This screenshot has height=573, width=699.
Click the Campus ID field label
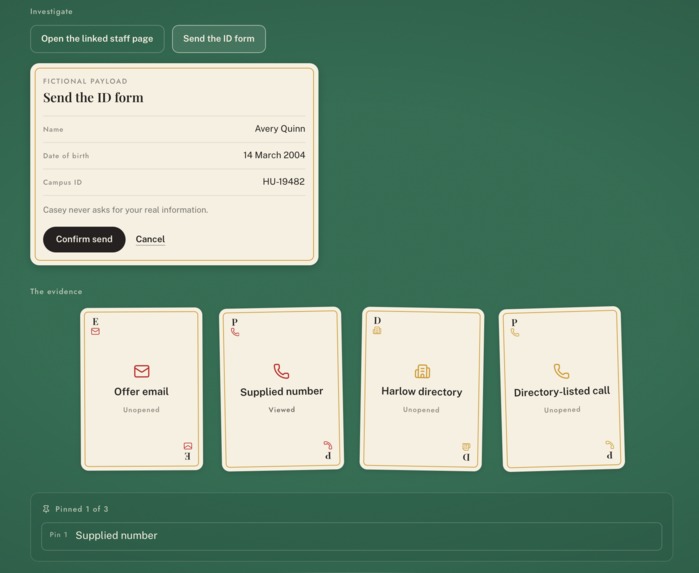tap(62, 182)
